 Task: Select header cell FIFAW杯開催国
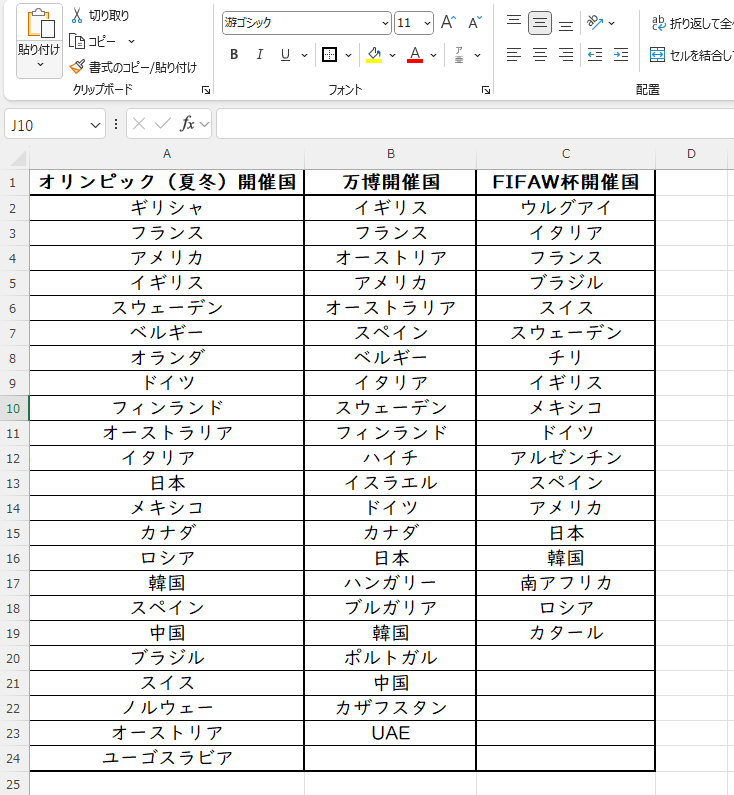tap(566, 182)
